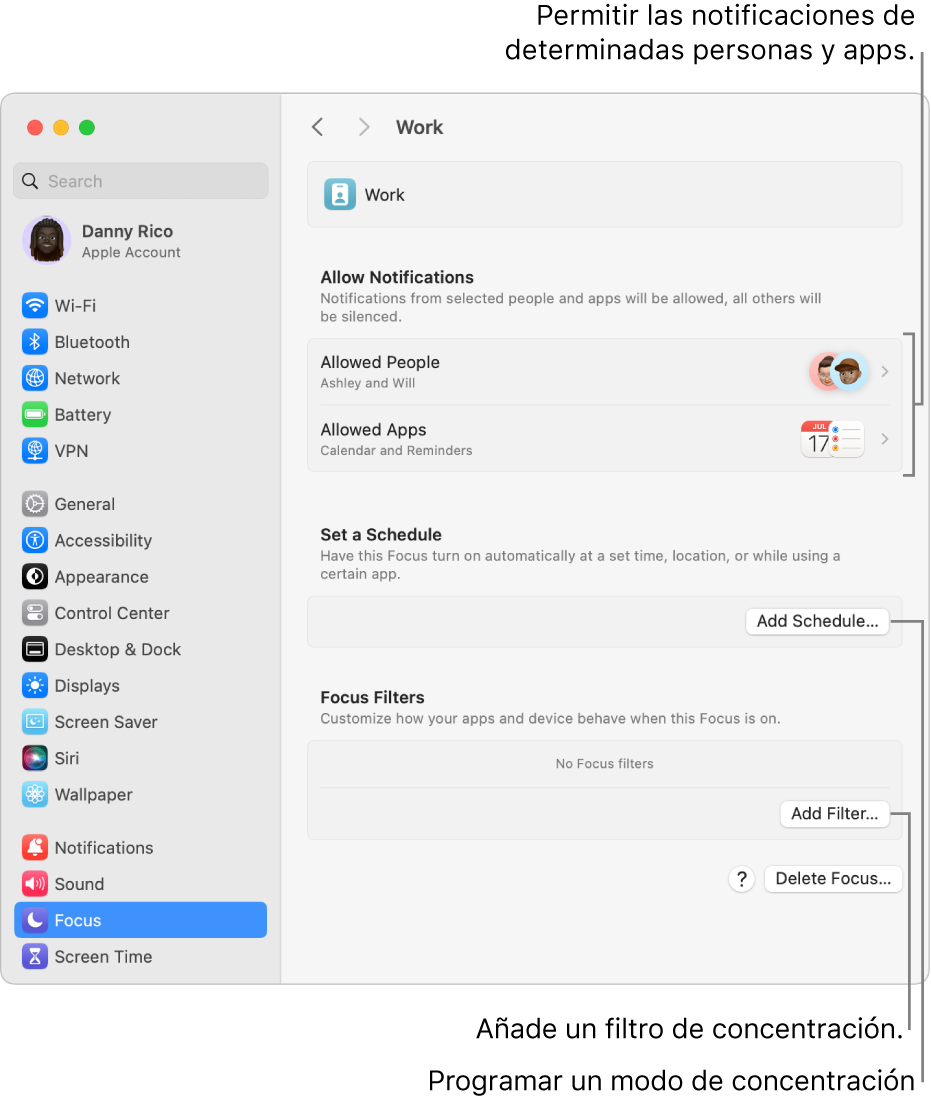Image resolution: width=931 pixels, height=1101 pixels.
Task: Go back with the left chevron
Action: pos(317,127)
